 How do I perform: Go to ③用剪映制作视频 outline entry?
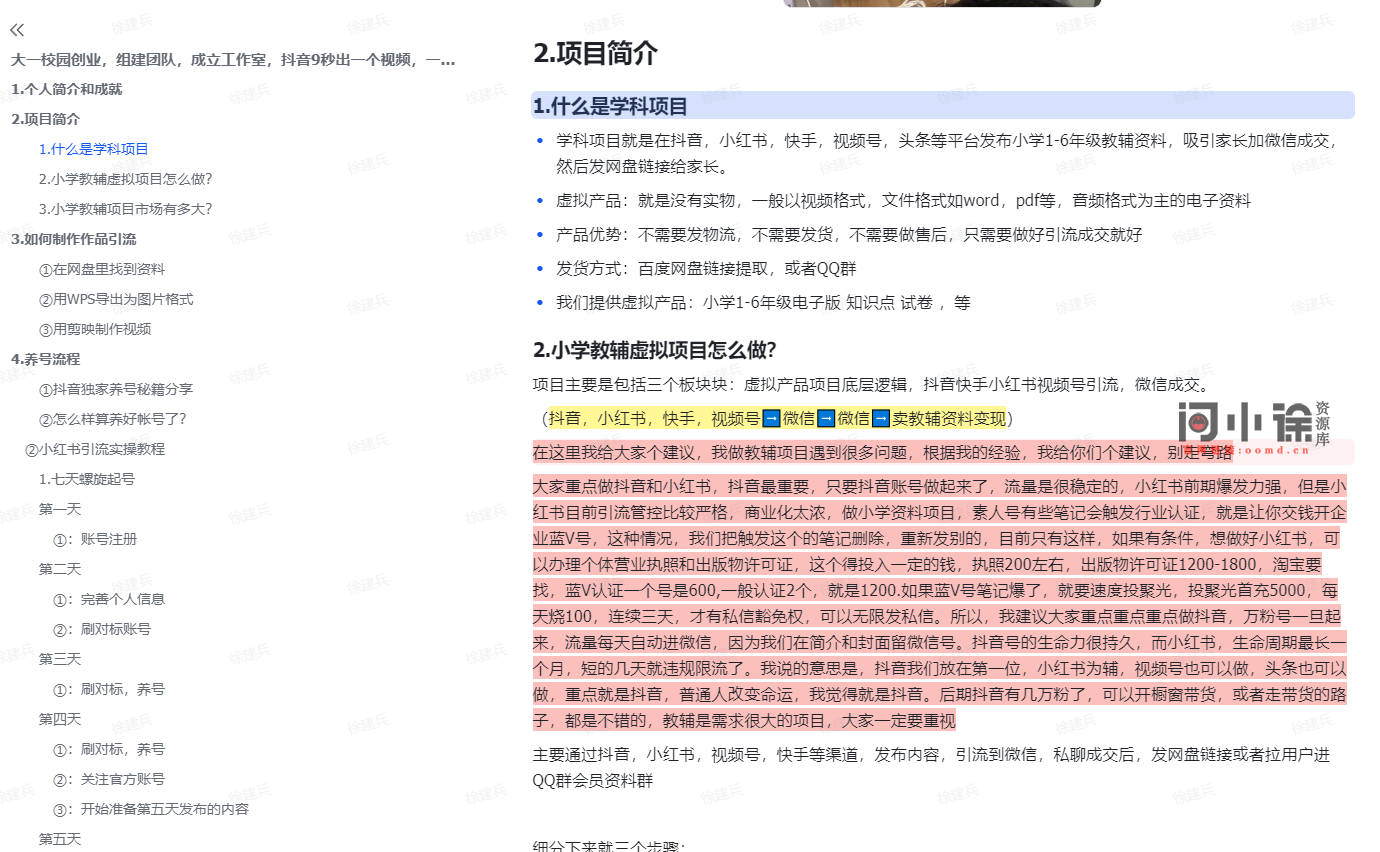tap(95, 329)
